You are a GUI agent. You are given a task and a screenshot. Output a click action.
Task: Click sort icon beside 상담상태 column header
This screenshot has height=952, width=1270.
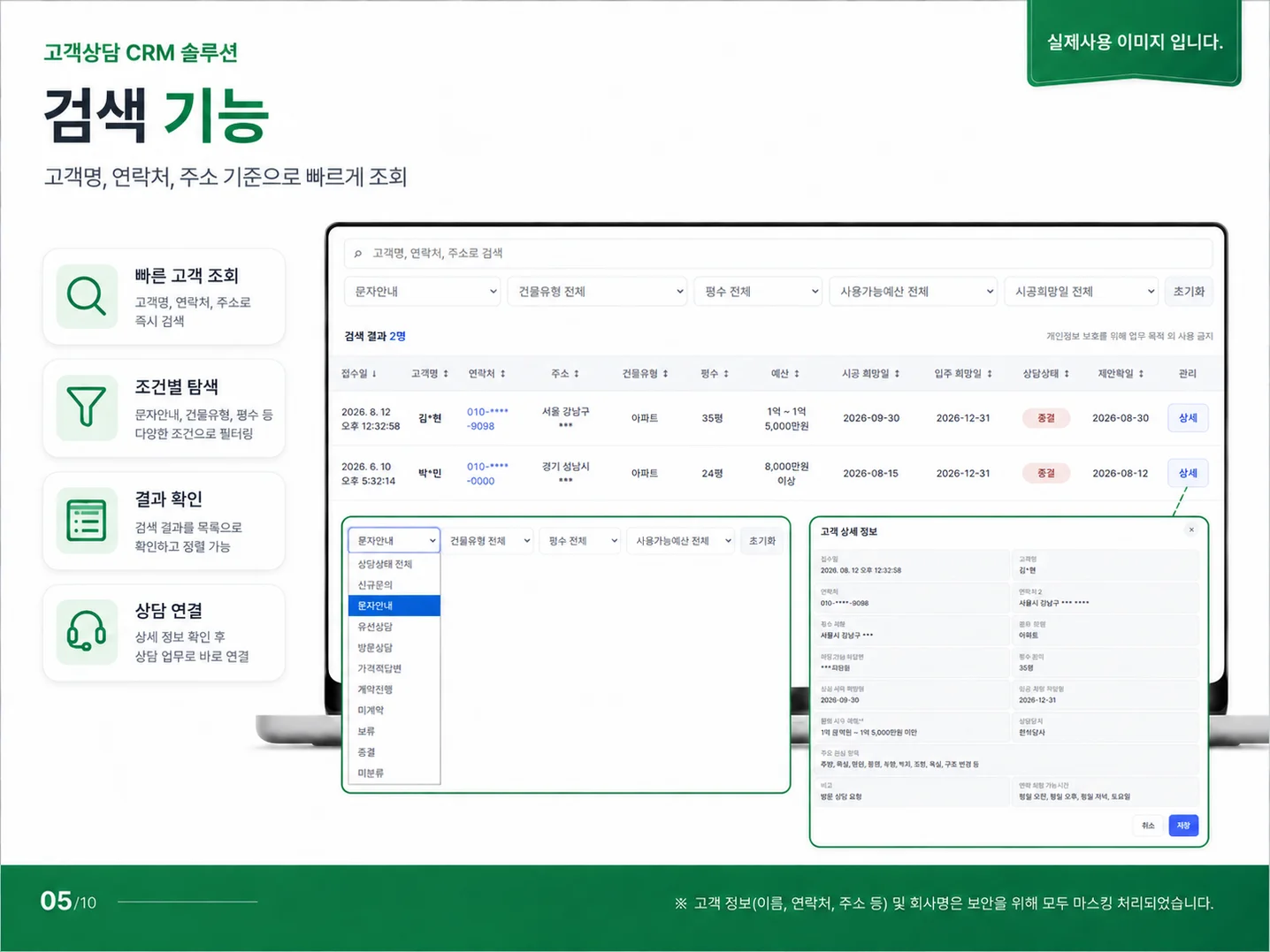(1067, 374)
